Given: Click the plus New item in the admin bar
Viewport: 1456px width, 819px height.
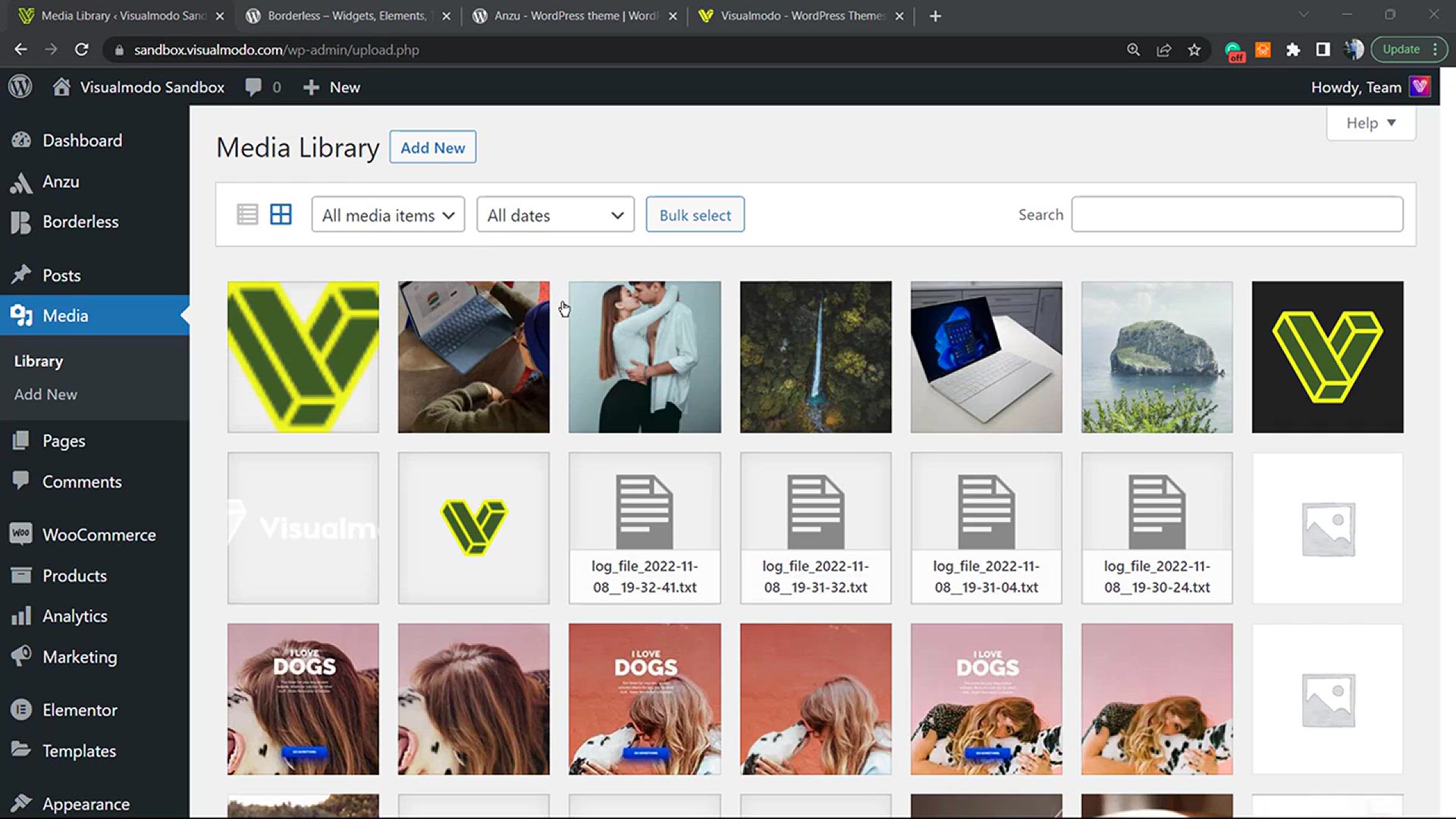Looking at the screenshot, I should point(331,87).
